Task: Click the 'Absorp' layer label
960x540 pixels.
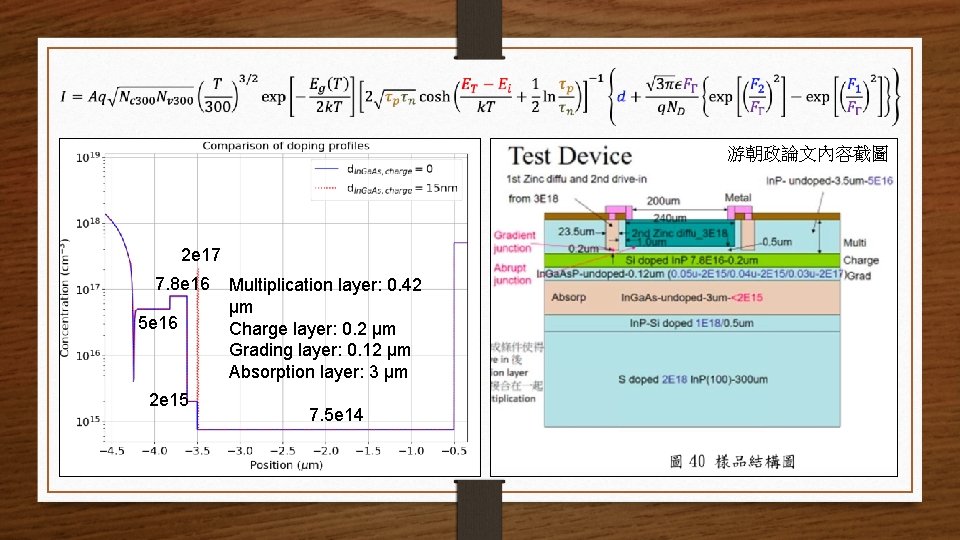Action: pyautogui.click(x=568, y=298)
